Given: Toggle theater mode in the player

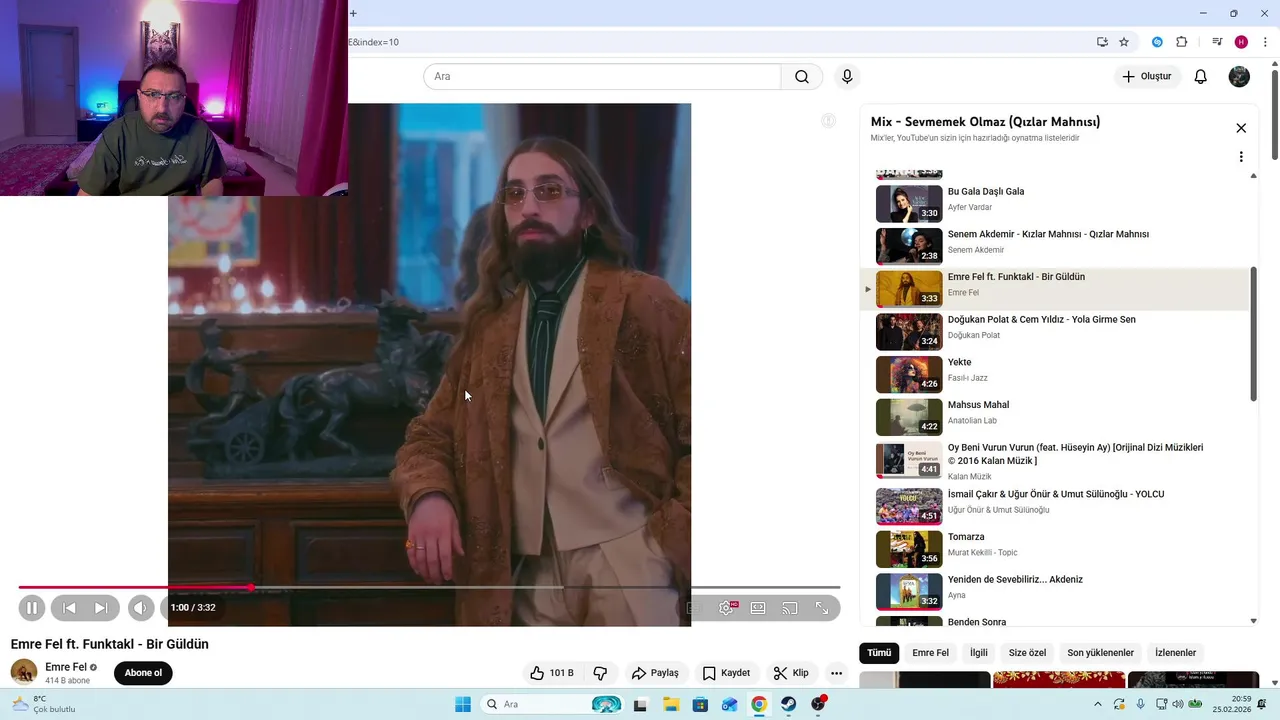Looking at the screenshot, I should click(758, 607).
